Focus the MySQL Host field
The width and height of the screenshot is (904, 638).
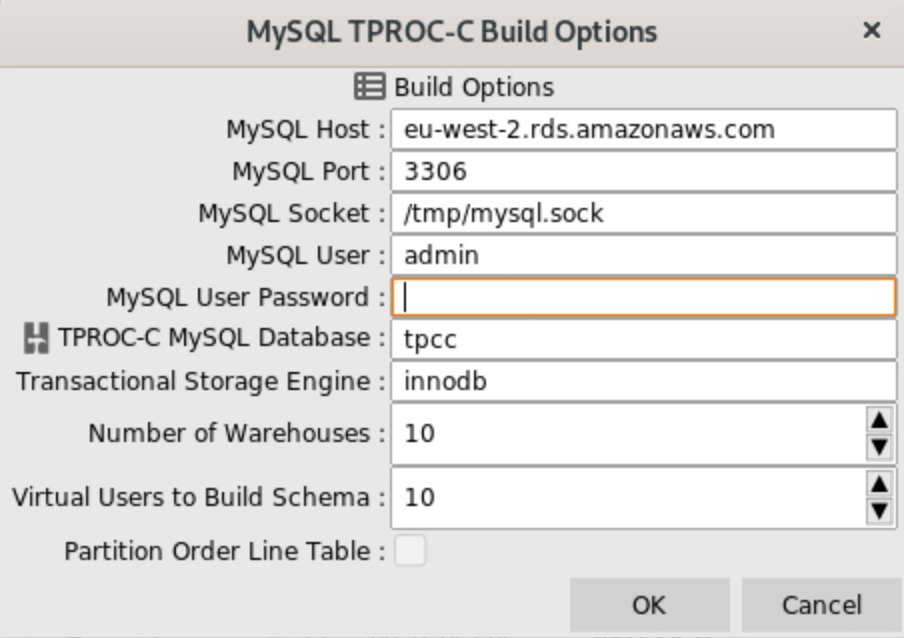click(x=643, y=129)
